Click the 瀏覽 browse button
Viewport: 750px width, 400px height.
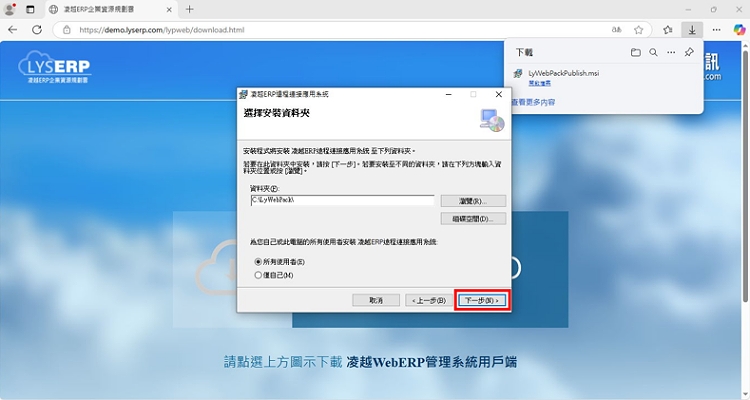[472, 200]
